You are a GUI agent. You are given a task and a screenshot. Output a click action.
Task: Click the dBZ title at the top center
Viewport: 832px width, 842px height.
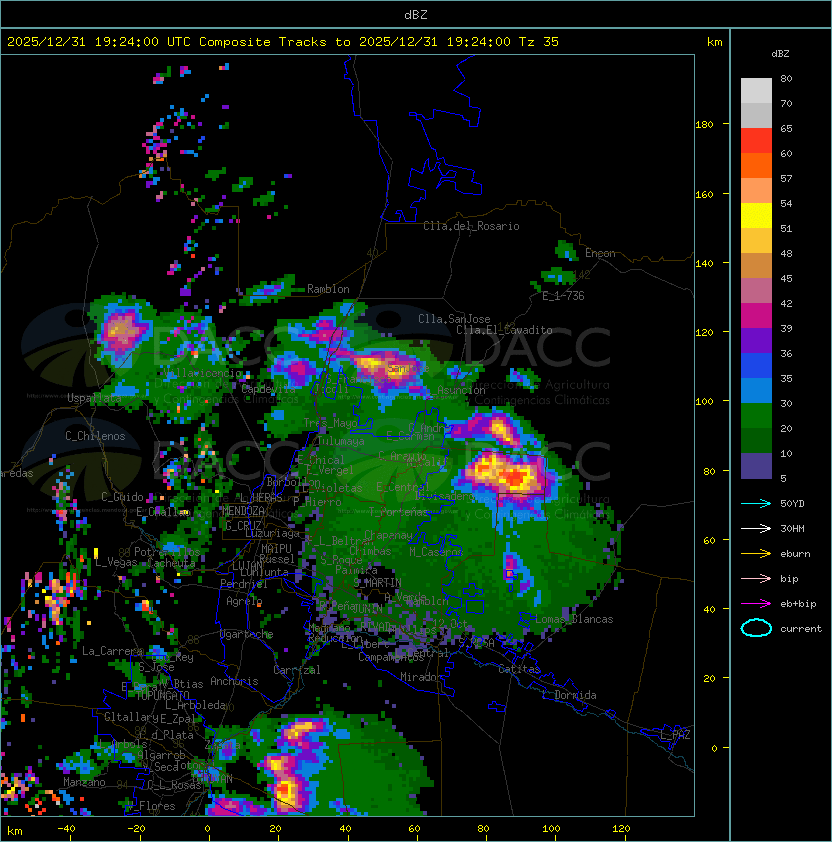coord(416,14)
